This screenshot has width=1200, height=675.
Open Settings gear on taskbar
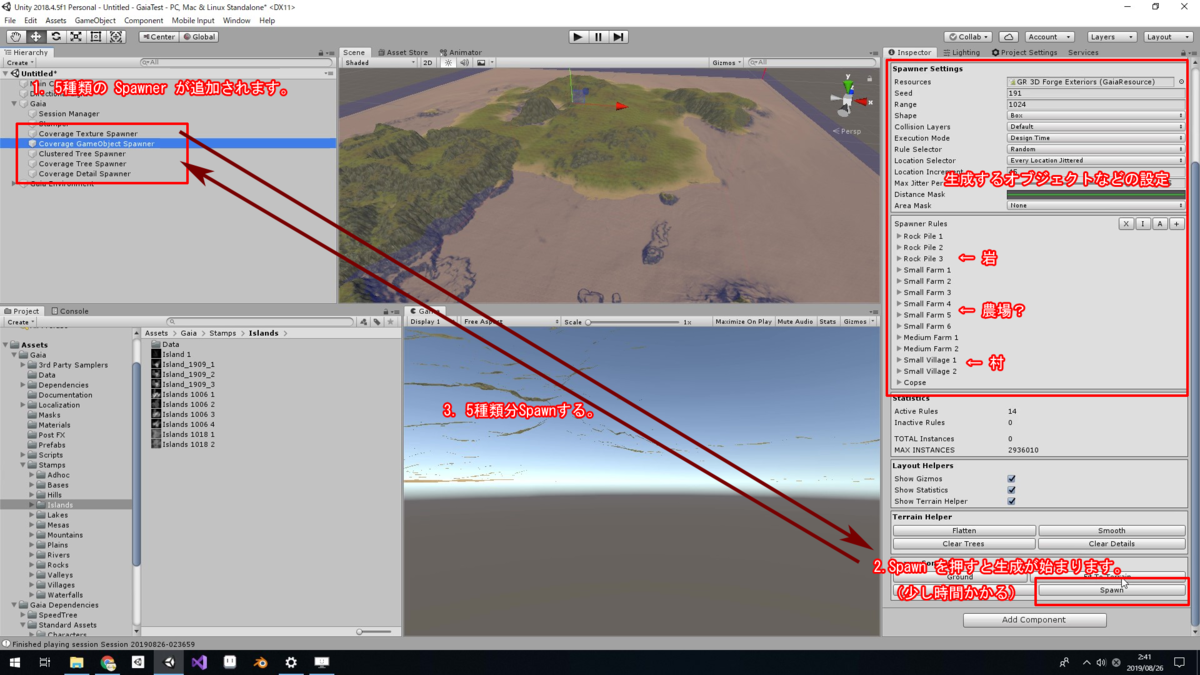[x=291, y=662]
